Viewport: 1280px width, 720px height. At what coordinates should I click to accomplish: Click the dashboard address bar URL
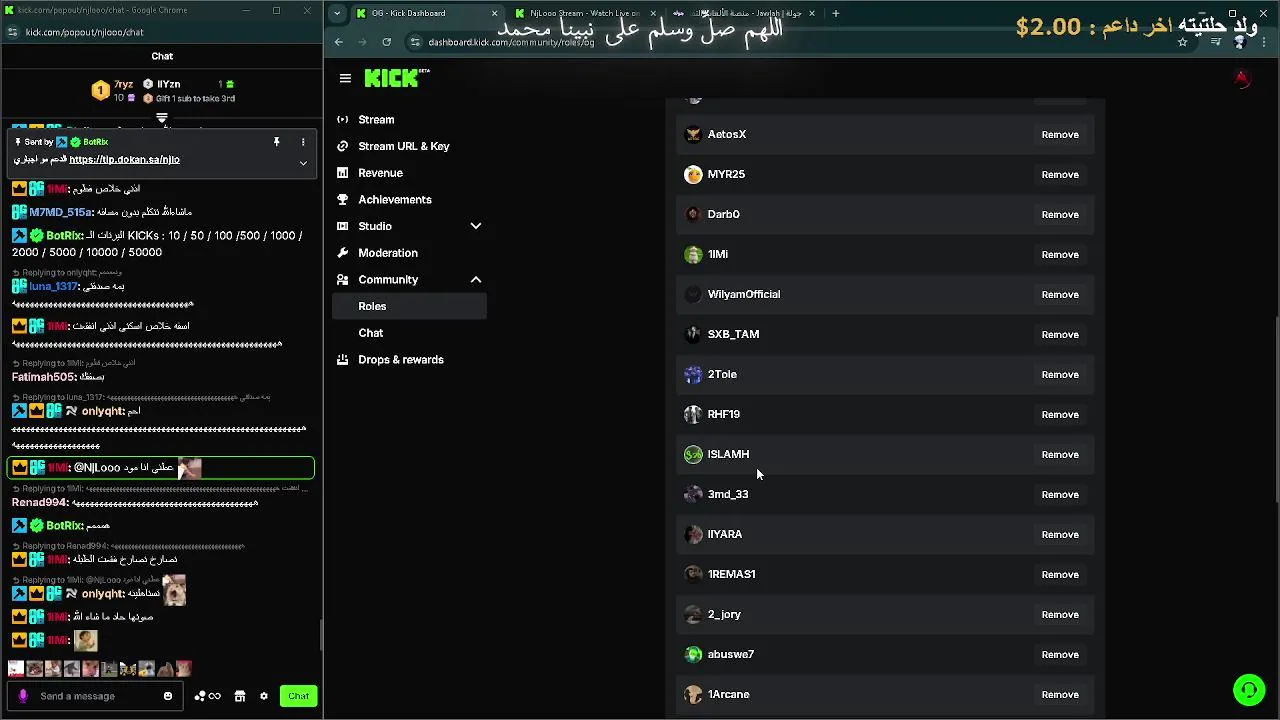point(511,42)
